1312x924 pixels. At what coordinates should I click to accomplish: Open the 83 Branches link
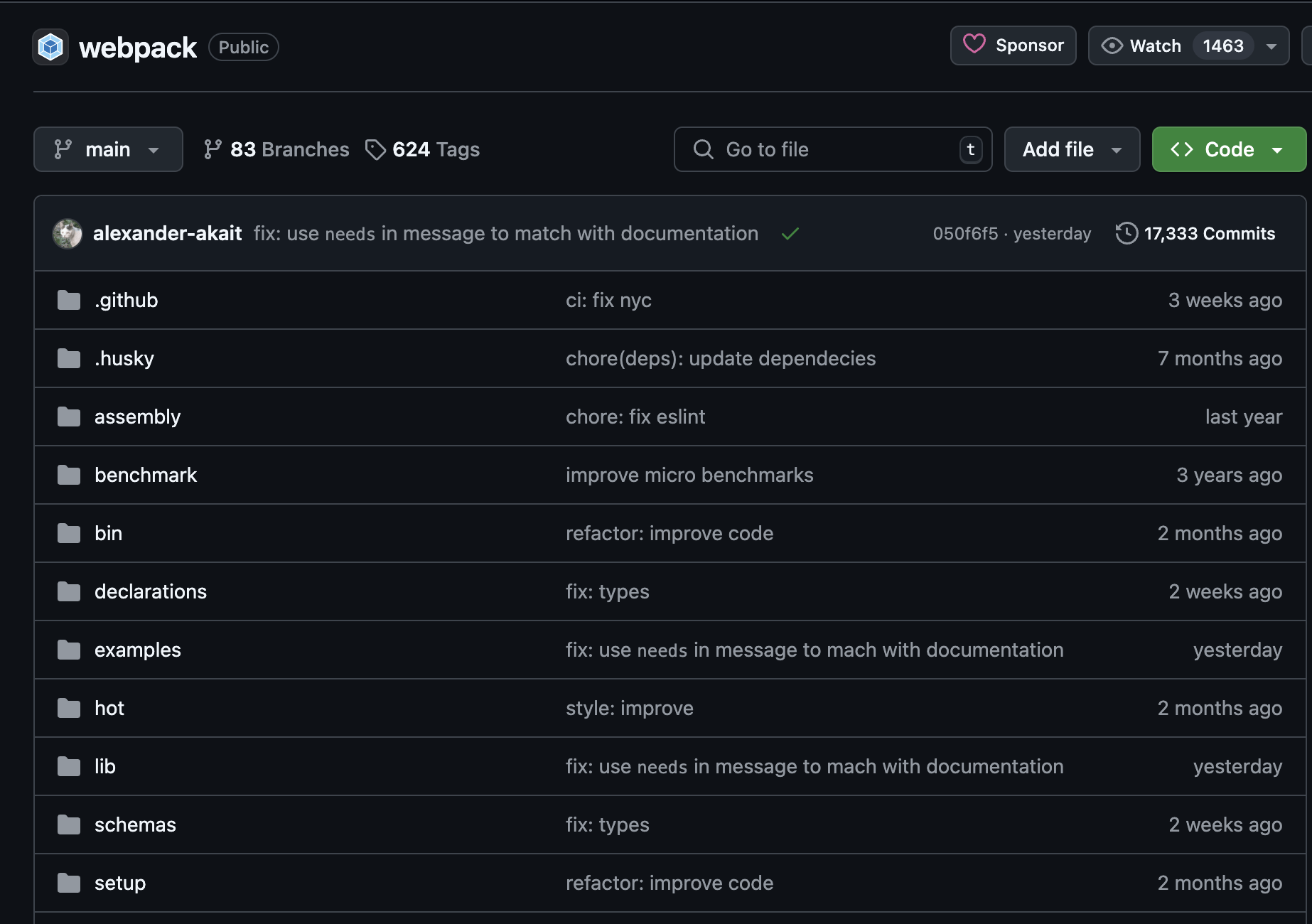click(276, 149)
